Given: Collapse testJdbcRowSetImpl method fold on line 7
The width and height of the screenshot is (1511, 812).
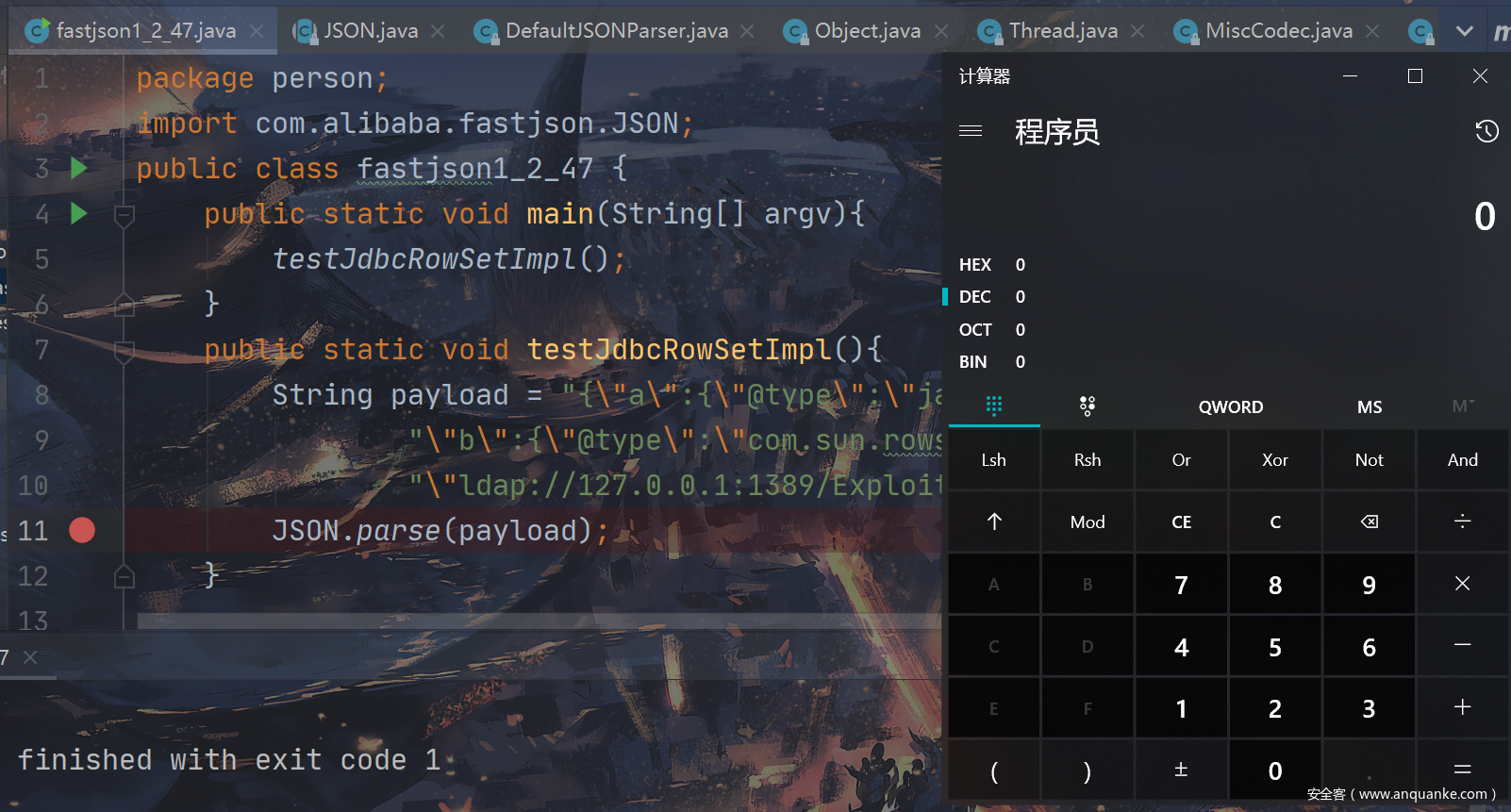Looking at the screenshot, I should pyautogui.click(x=125, y=351).
